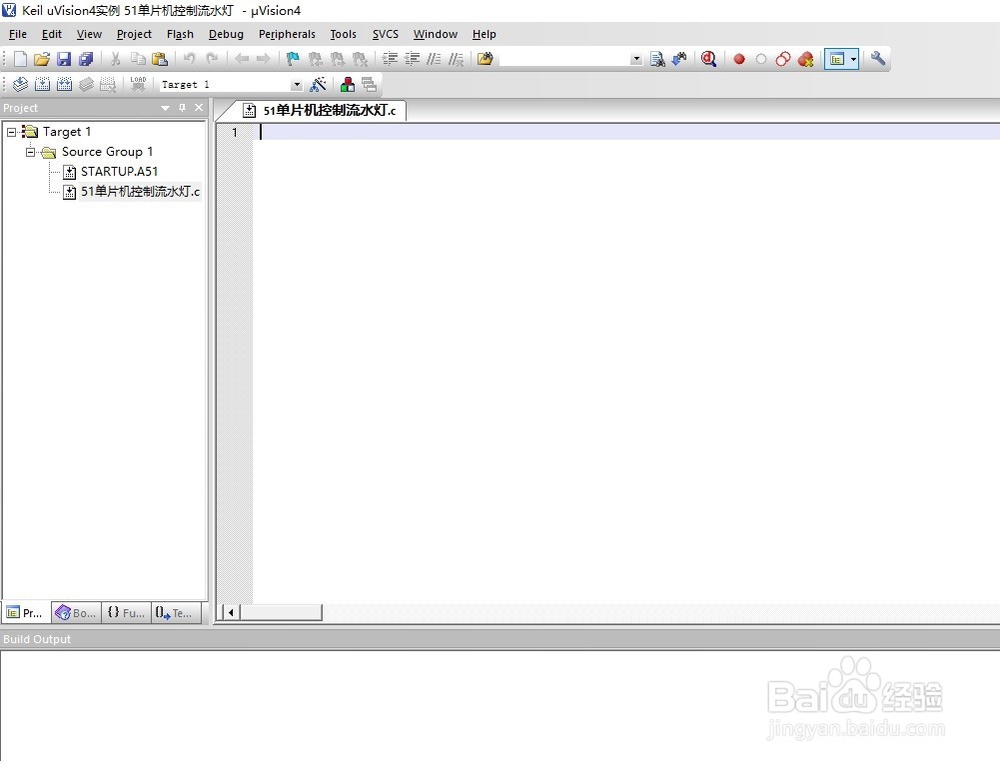The image size is (1000, 763).
Task: Open the View menu
Action: [x=89, y=34]
